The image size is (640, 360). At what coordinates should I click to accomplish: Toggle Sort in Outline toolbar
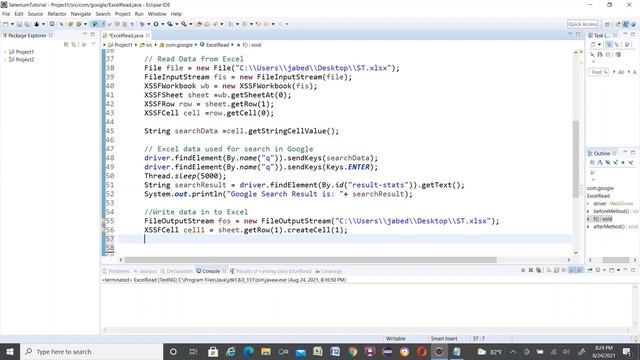(600, 162)
